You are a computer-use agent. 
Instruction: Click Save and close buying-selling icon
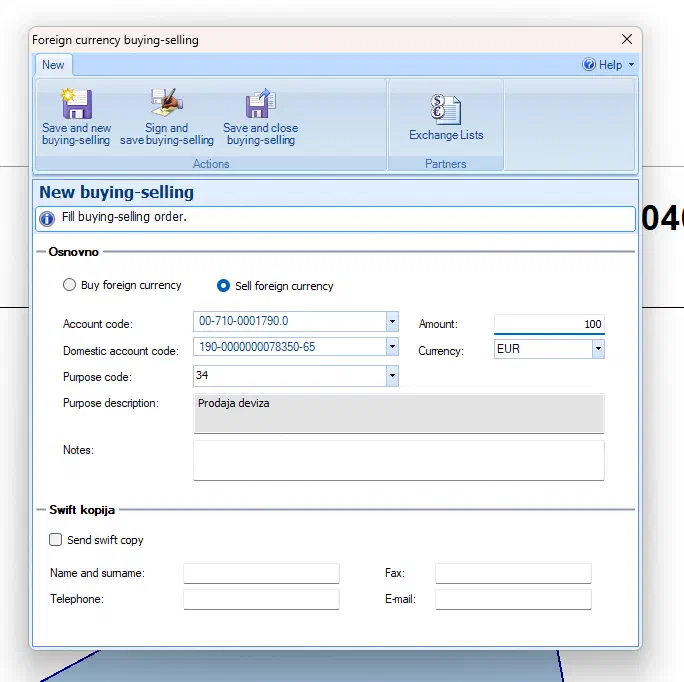pyautogui.click(x=260, y=104)
